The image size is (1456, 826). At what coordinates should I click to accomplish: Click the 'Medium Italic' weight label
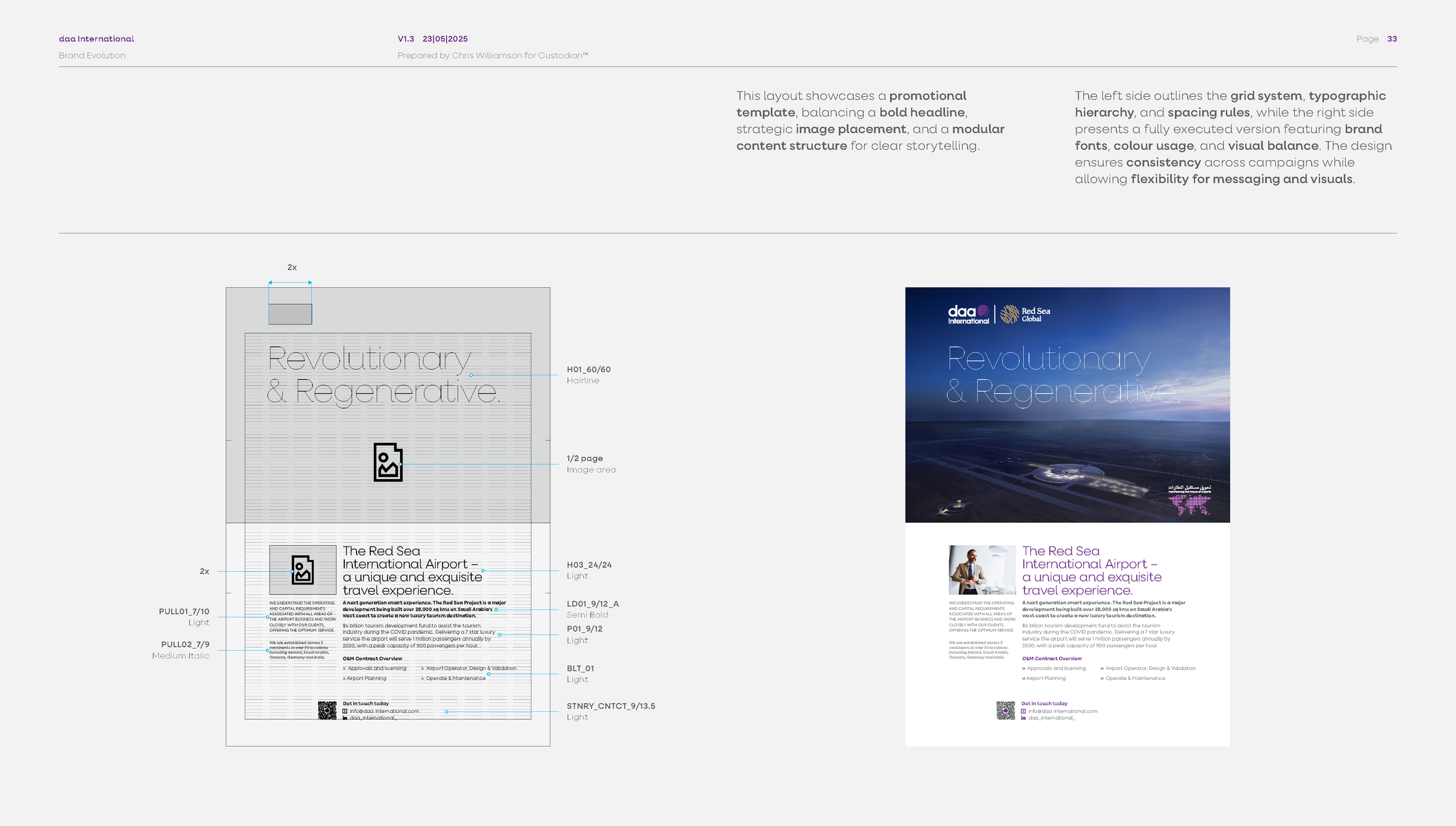181,656
